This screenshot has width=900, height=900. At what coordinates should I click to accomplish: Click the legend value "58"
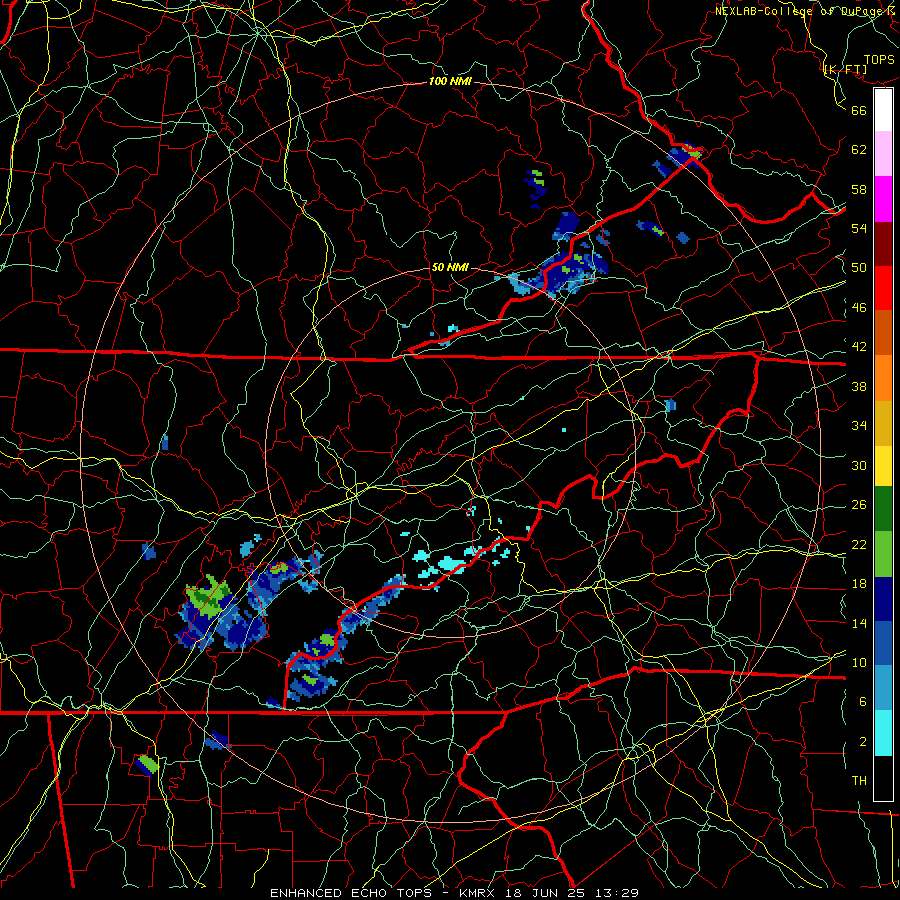tap(859, 189)
